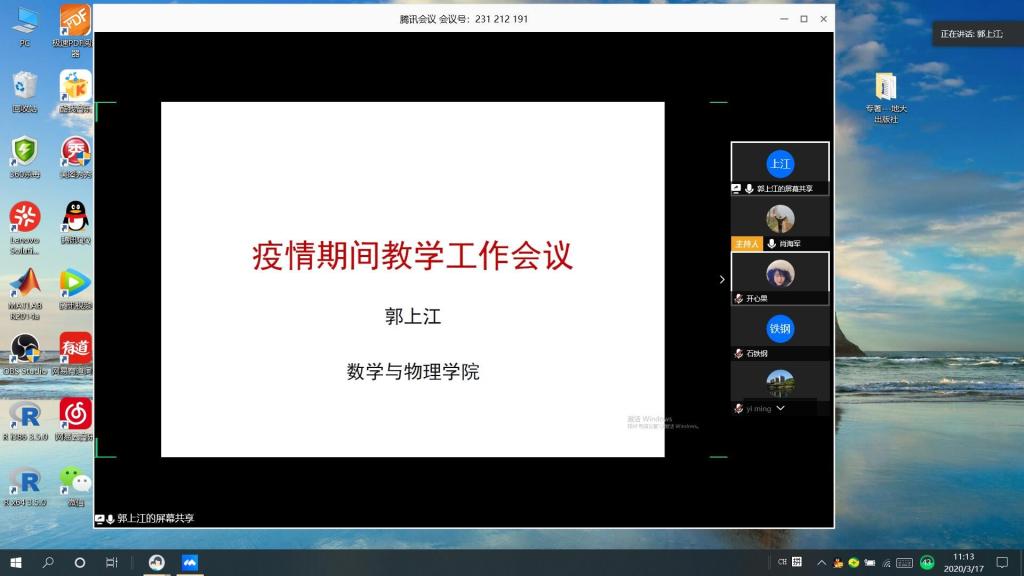Unmute 石铁钢's microphone

click(737, 352)
